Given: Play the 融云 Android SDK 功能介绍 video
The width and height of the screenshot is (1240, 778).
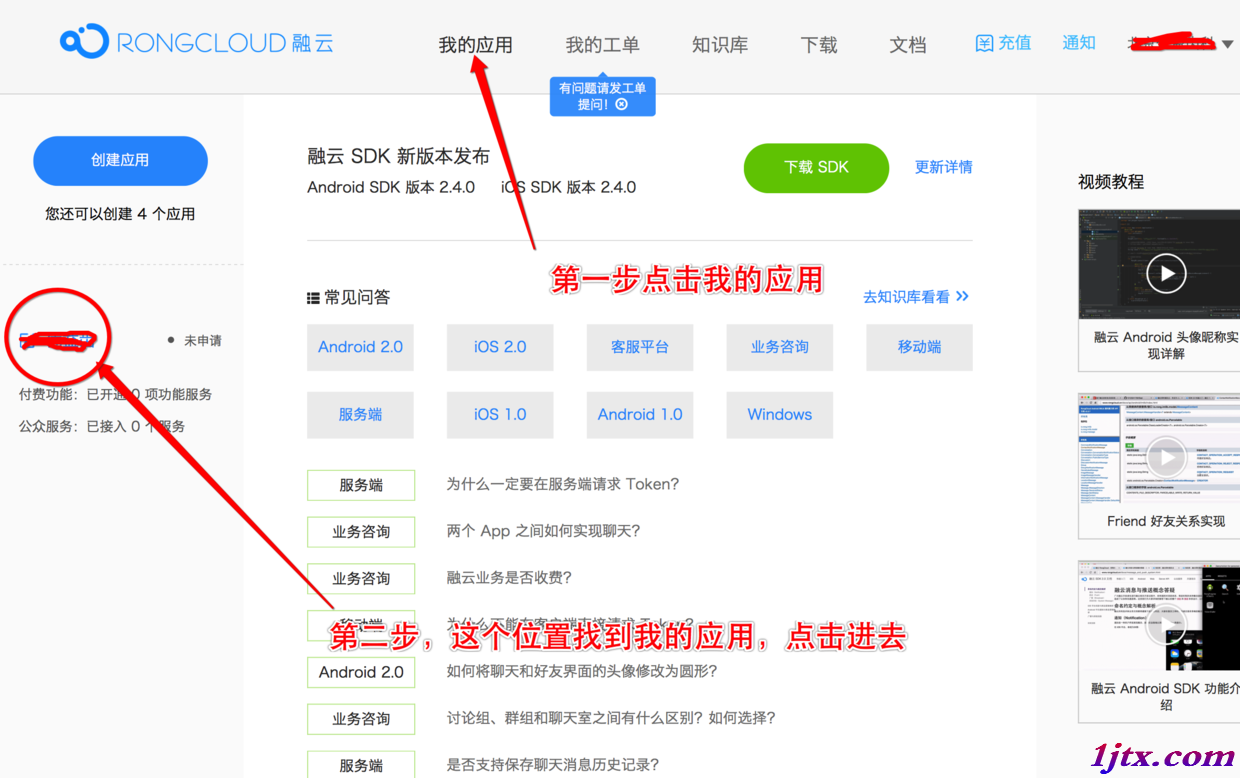Looking at the screenshot, I should [x=1165, y=624].
